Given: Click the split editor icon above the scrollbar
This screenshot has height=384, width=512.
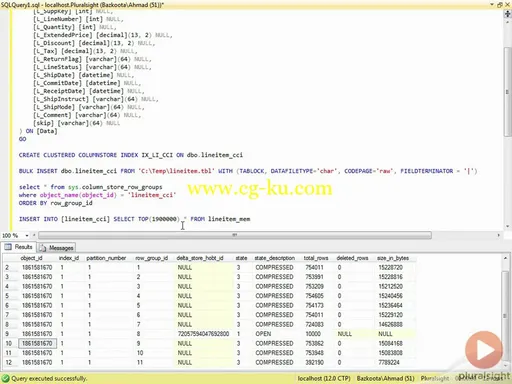Looking at the screenshot, I should click(507, 14).
